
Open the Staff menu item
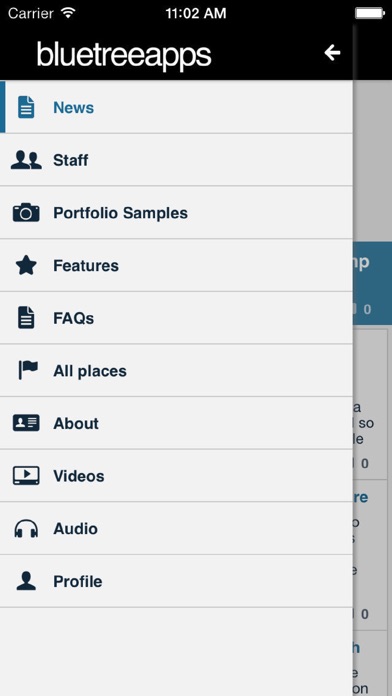pyautogui.click(x=176, y=160)
